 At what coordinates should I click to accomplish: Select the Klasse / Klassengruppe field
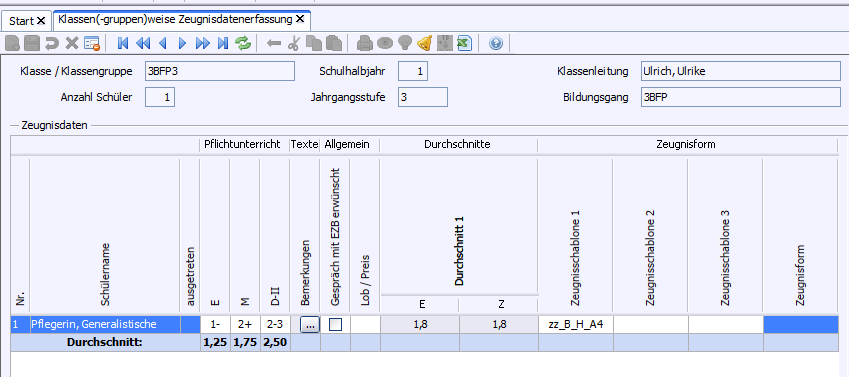(x=220, y=71)
